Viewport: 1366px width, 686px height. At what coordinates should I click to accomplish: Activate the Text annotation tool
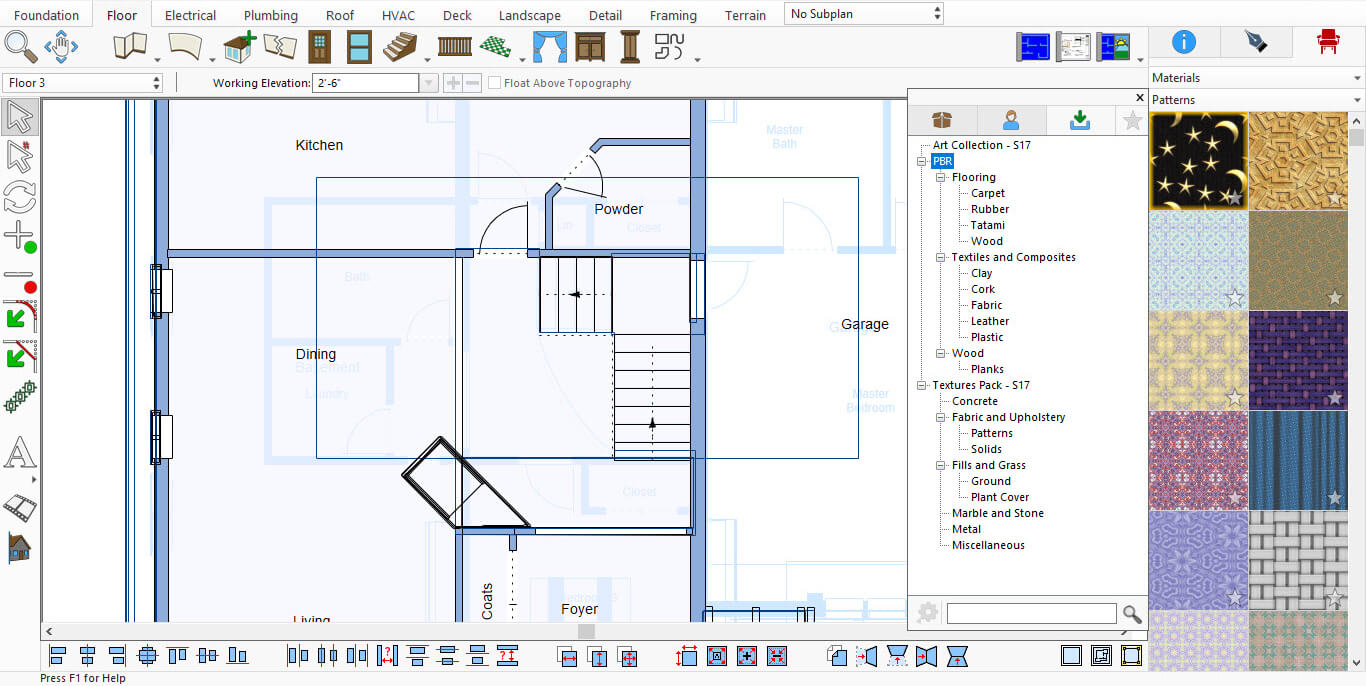tap(19, 453)
